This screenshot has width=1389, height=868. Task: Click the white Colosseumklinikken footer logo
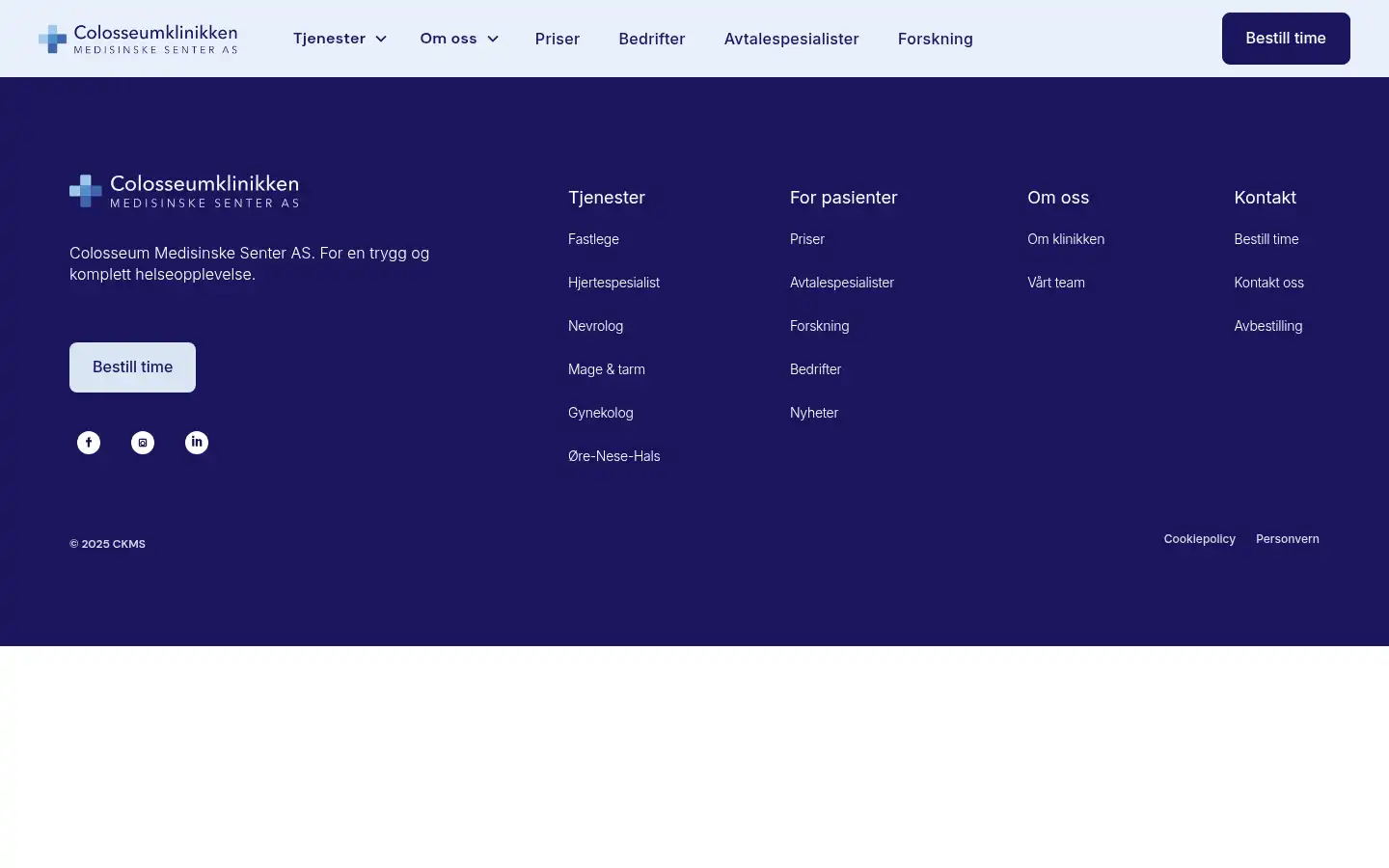(184, 191)
